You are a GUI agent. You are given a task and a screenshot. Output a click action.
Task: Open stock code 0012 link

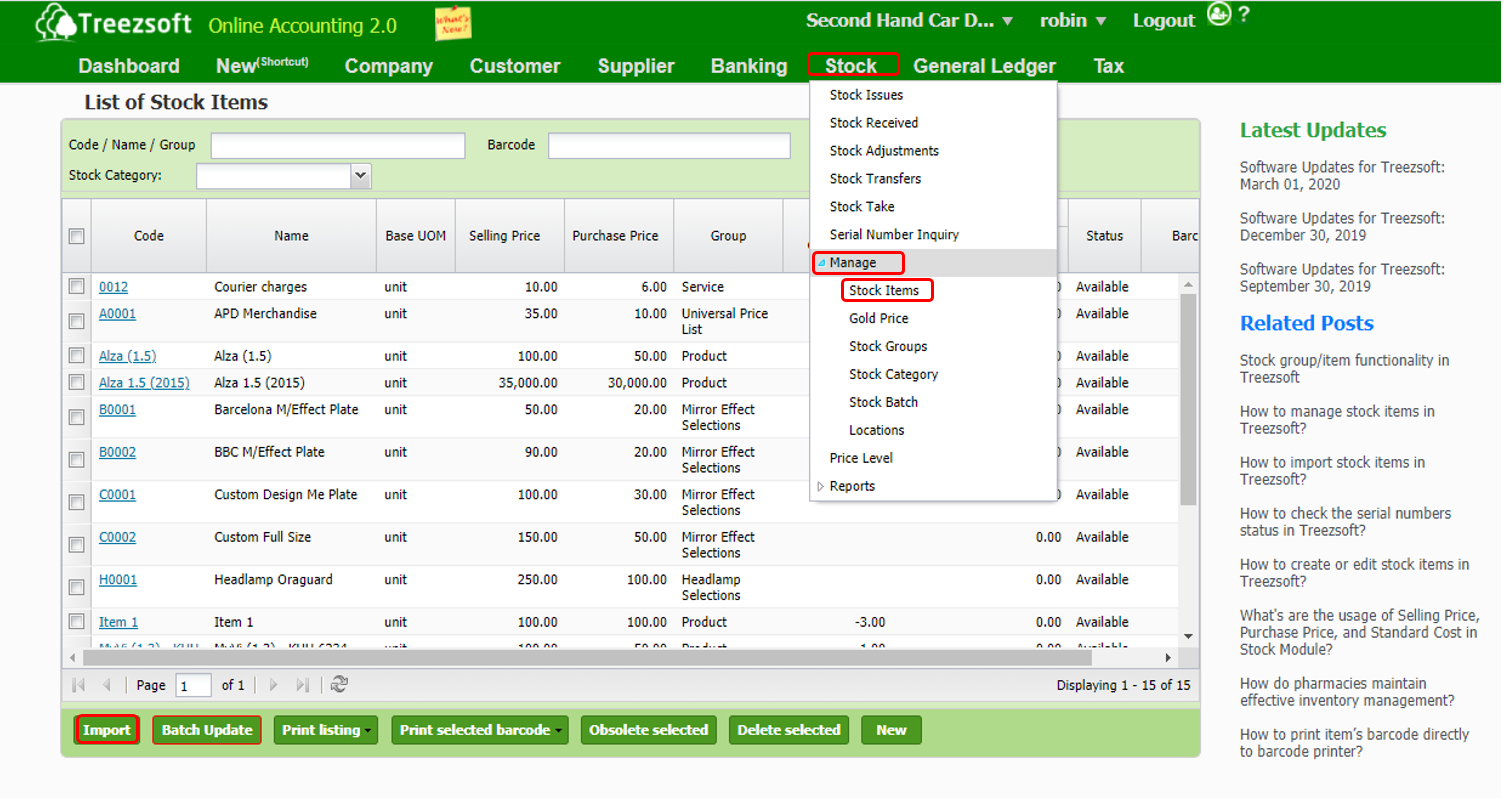click(113, 287)
